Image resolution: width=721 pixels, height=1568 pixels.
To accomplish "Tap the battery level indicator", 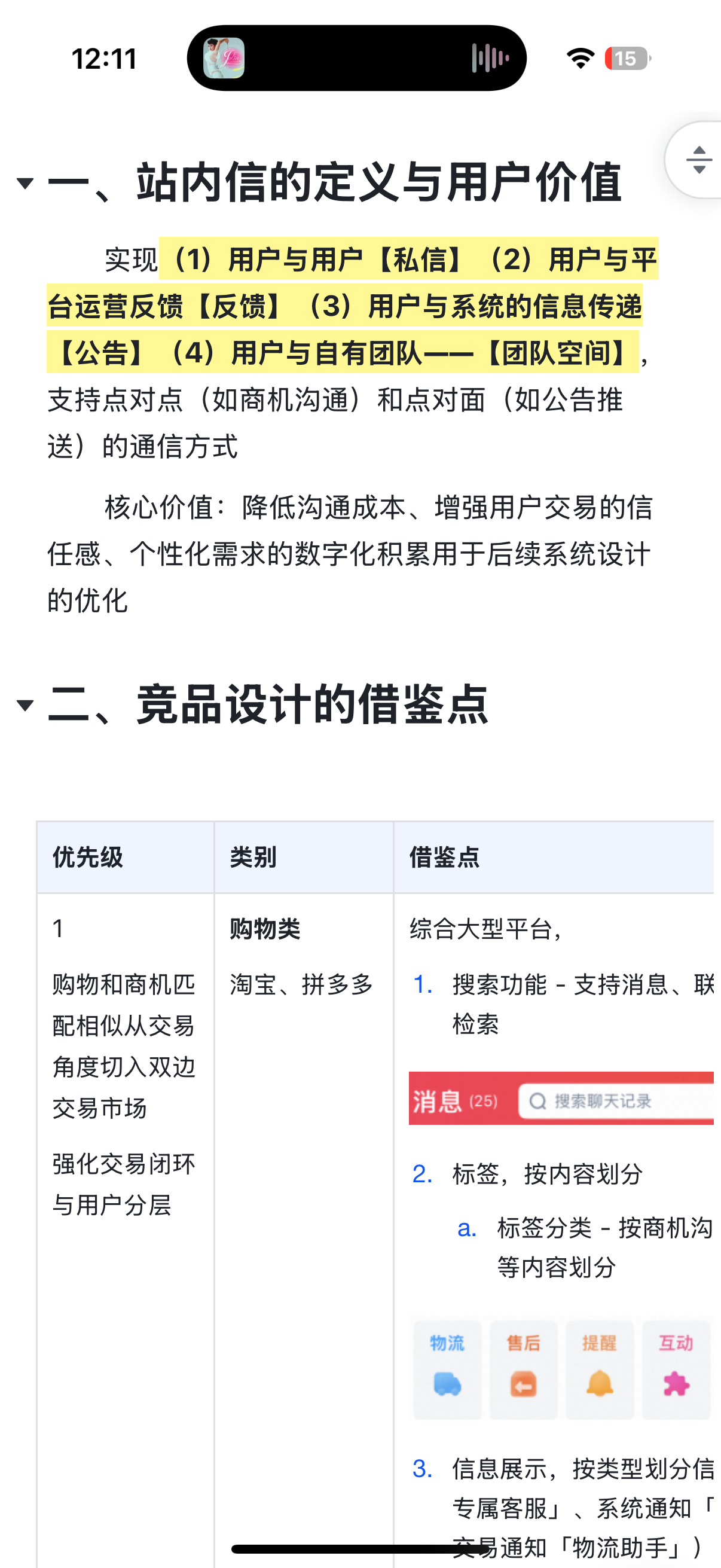I will [627, 59].
